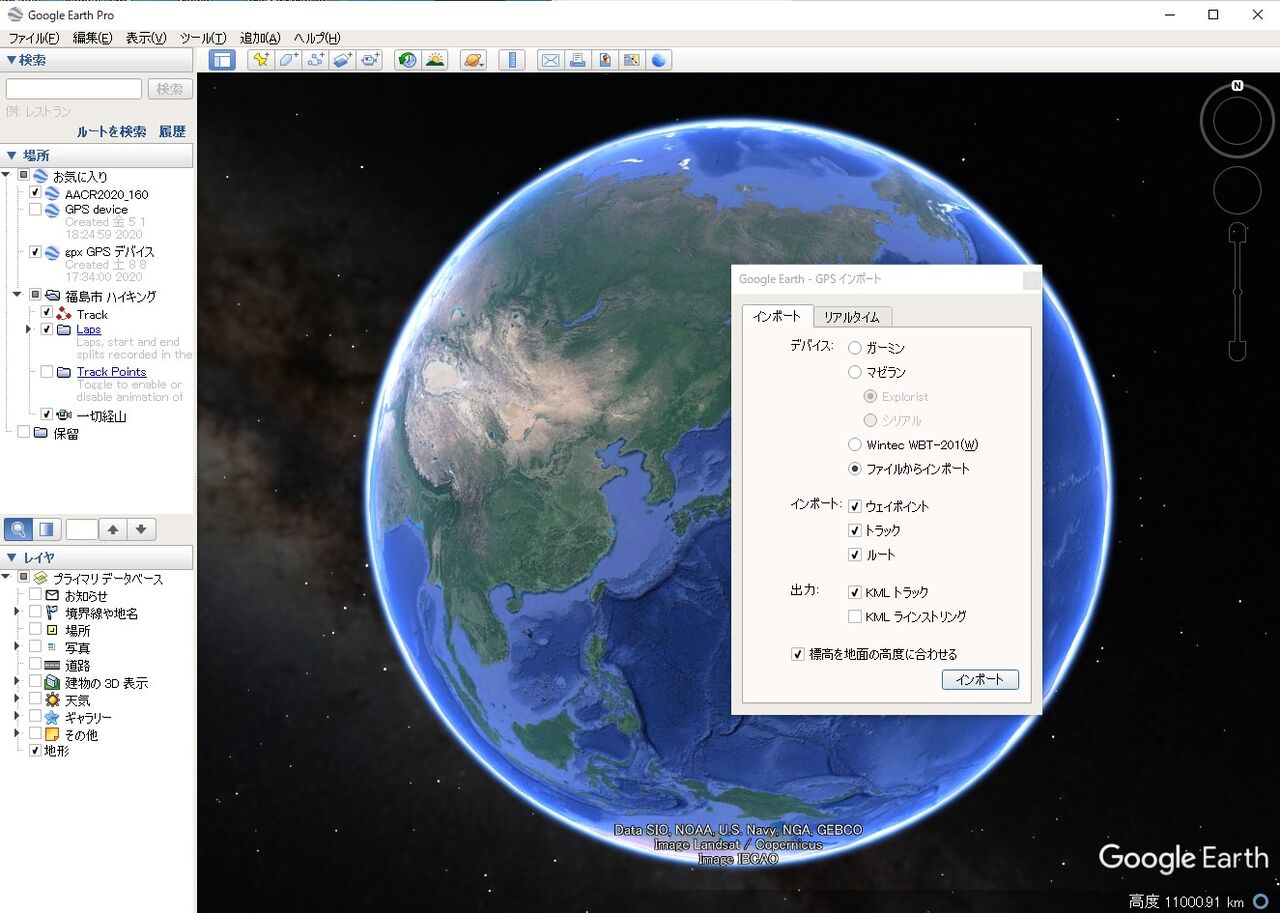Select the ruler measurement tool
The image size is (1280, 913).
[511, 60]
